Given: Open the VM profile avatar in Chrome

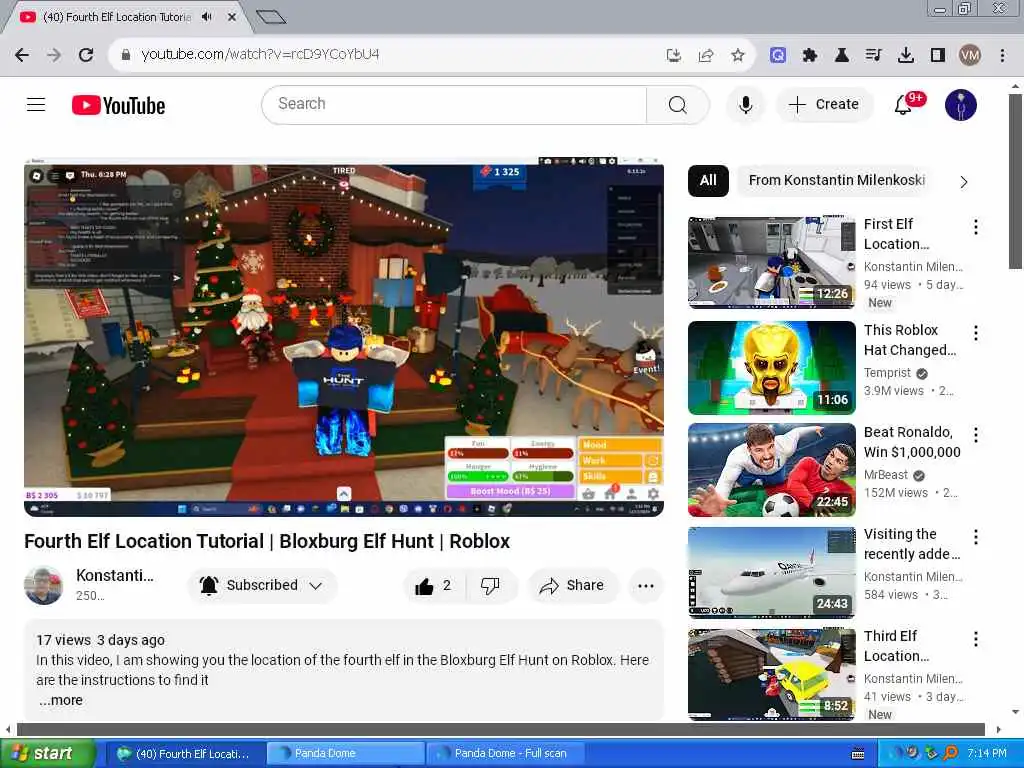Looking at the screenshot, I should pos(970,56).
